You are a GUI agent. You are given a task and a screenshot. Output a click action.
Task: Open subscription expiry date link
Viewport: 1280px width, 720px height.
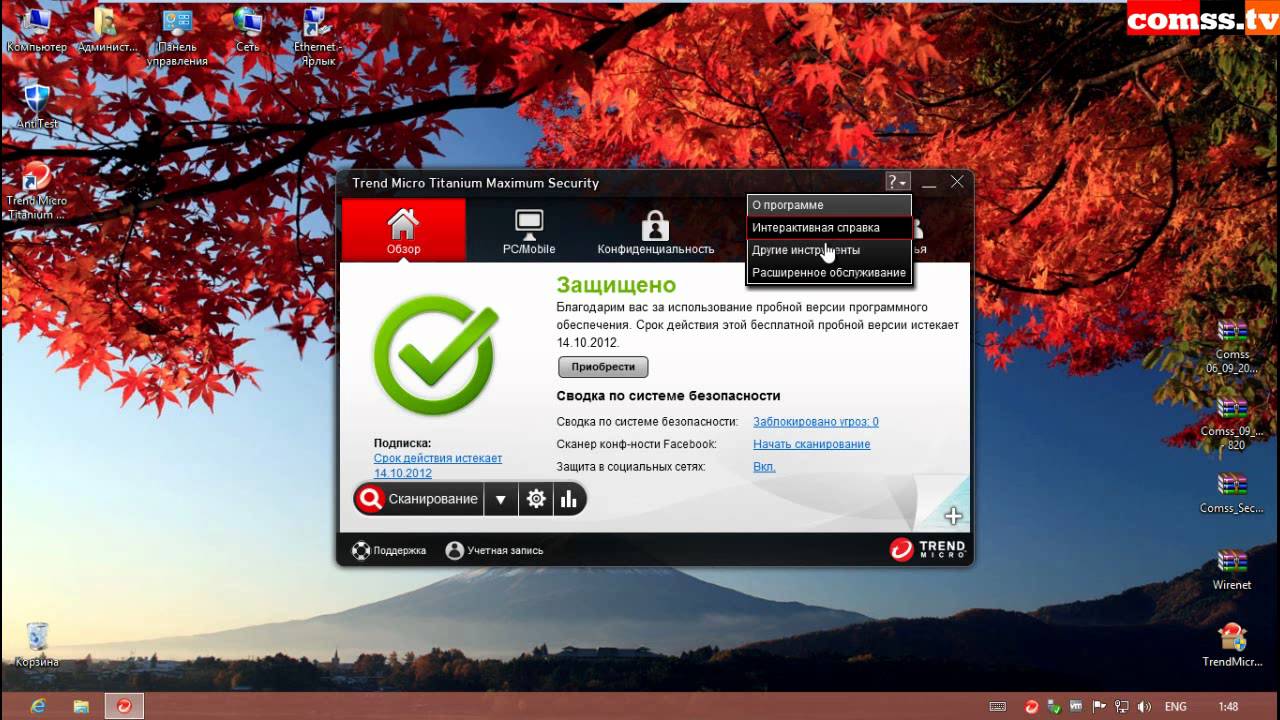pyautogui.click(x=438, y=465)
